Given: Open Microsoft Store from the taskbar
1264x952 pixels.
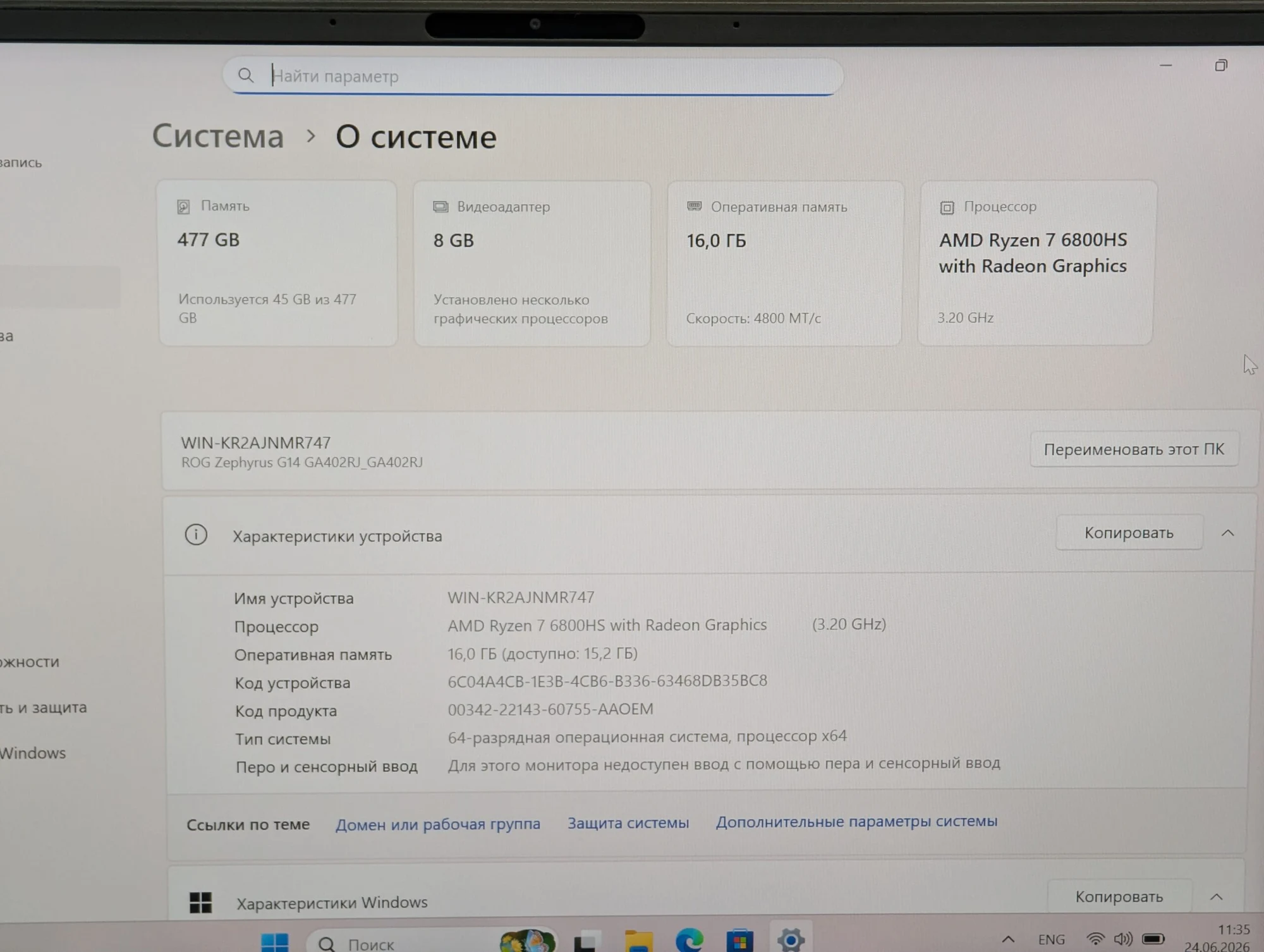Looking at the screenshot, I should pos(739,940).
